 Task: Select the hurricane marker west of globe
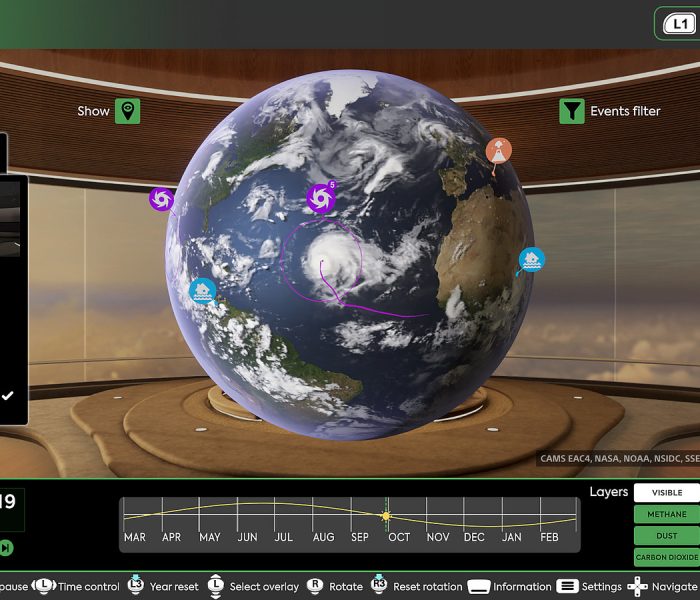click(162, 199)
